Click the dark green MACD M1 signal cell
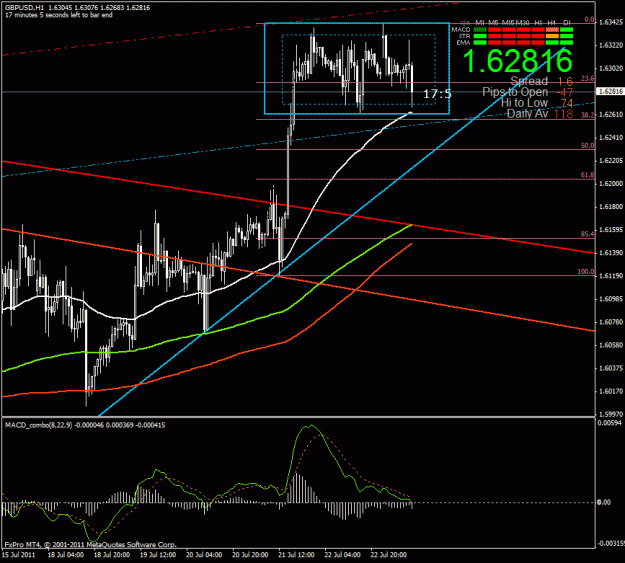 (x=480, y=30)
